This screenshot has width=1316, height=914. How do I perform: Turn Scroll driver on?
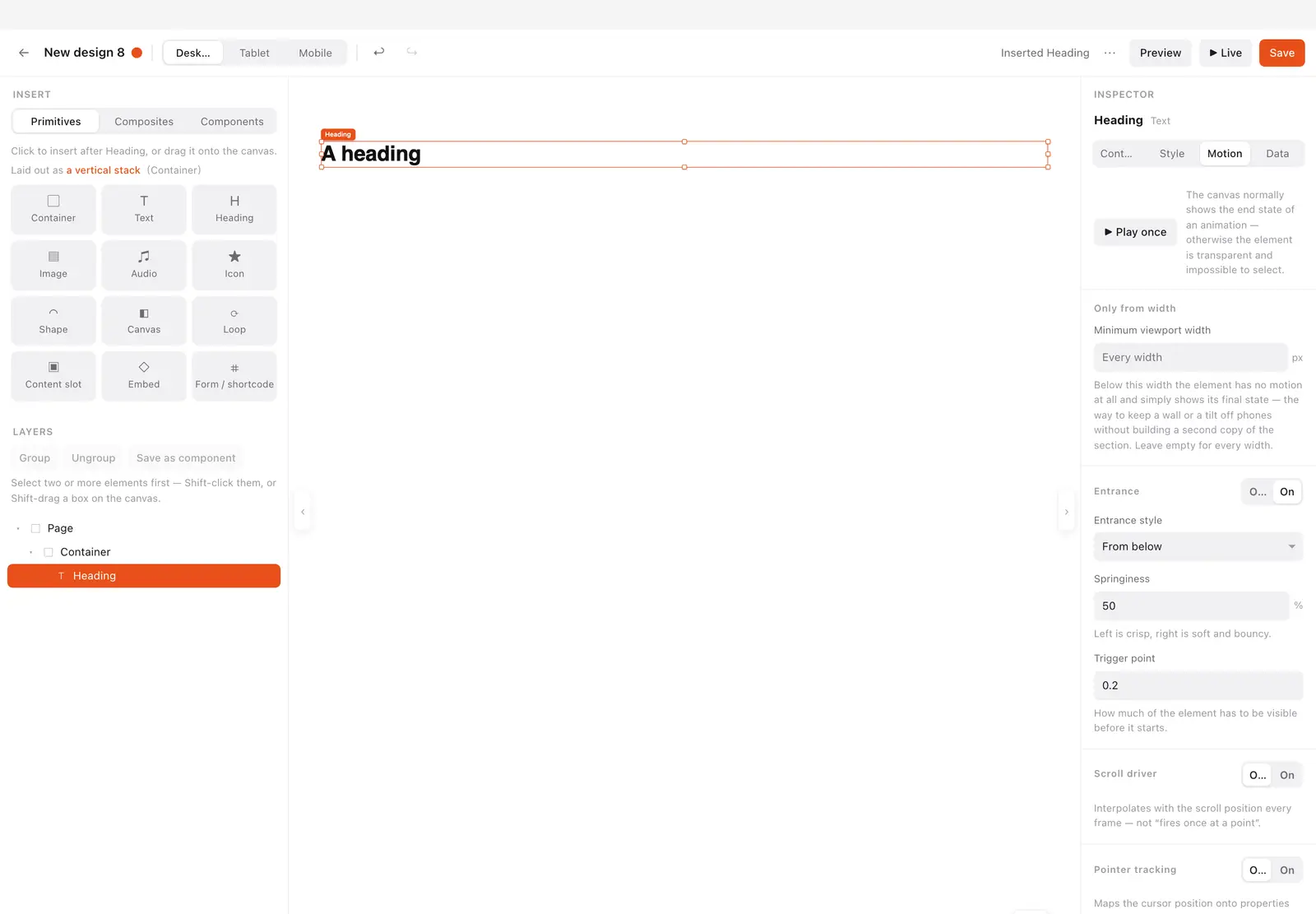(1287, 775)
